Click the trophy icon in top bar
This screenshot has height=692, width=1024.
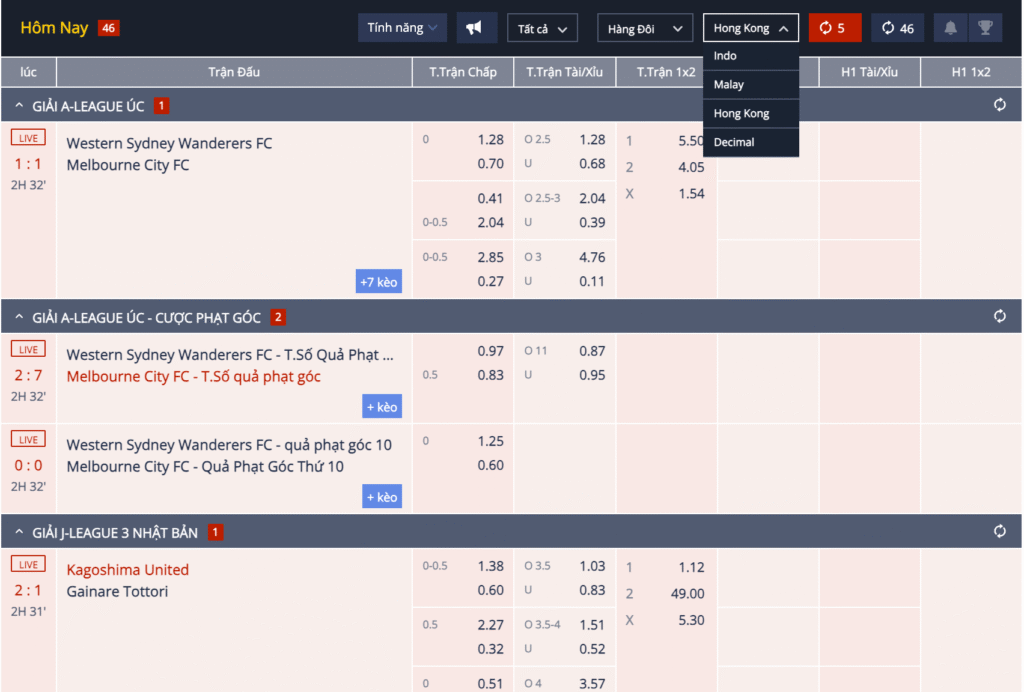tap(985, 28)
